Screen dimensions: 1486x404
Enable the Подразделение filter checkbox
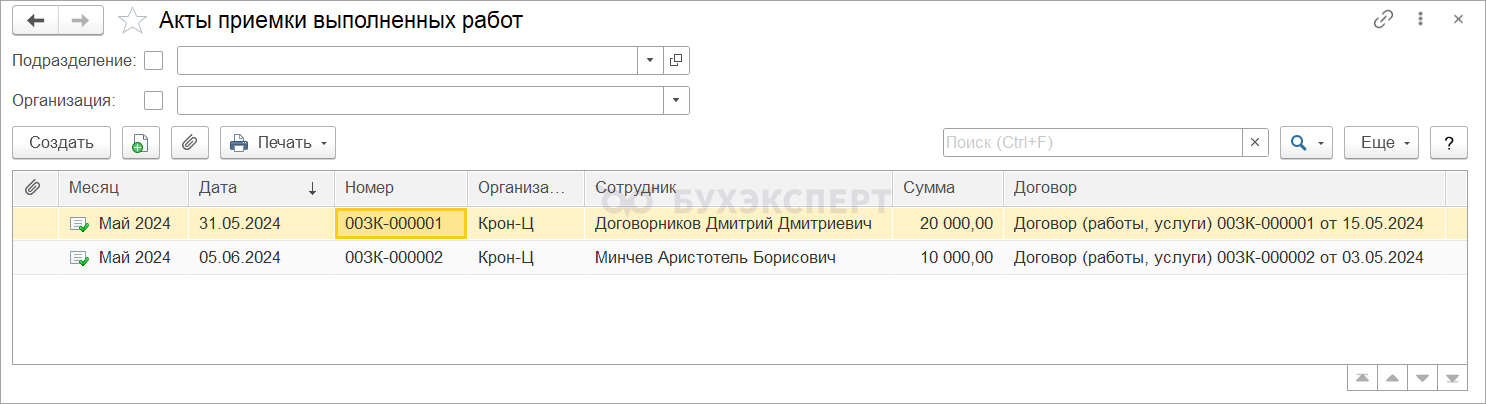tap(153, 61)
